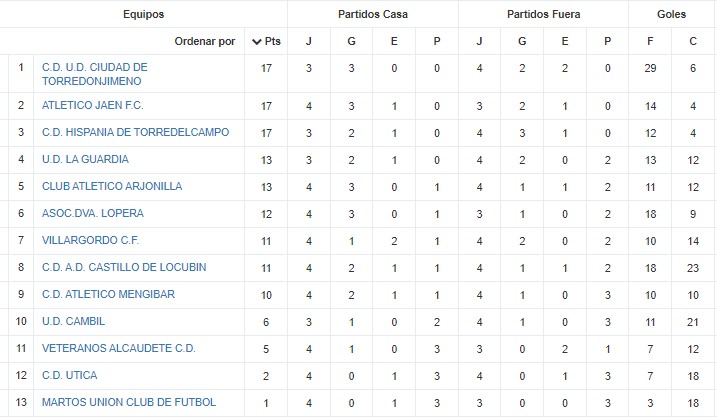Click Club Atletico Arjonilla link
The width and height of the screenshot is (717, 417).
112,186
